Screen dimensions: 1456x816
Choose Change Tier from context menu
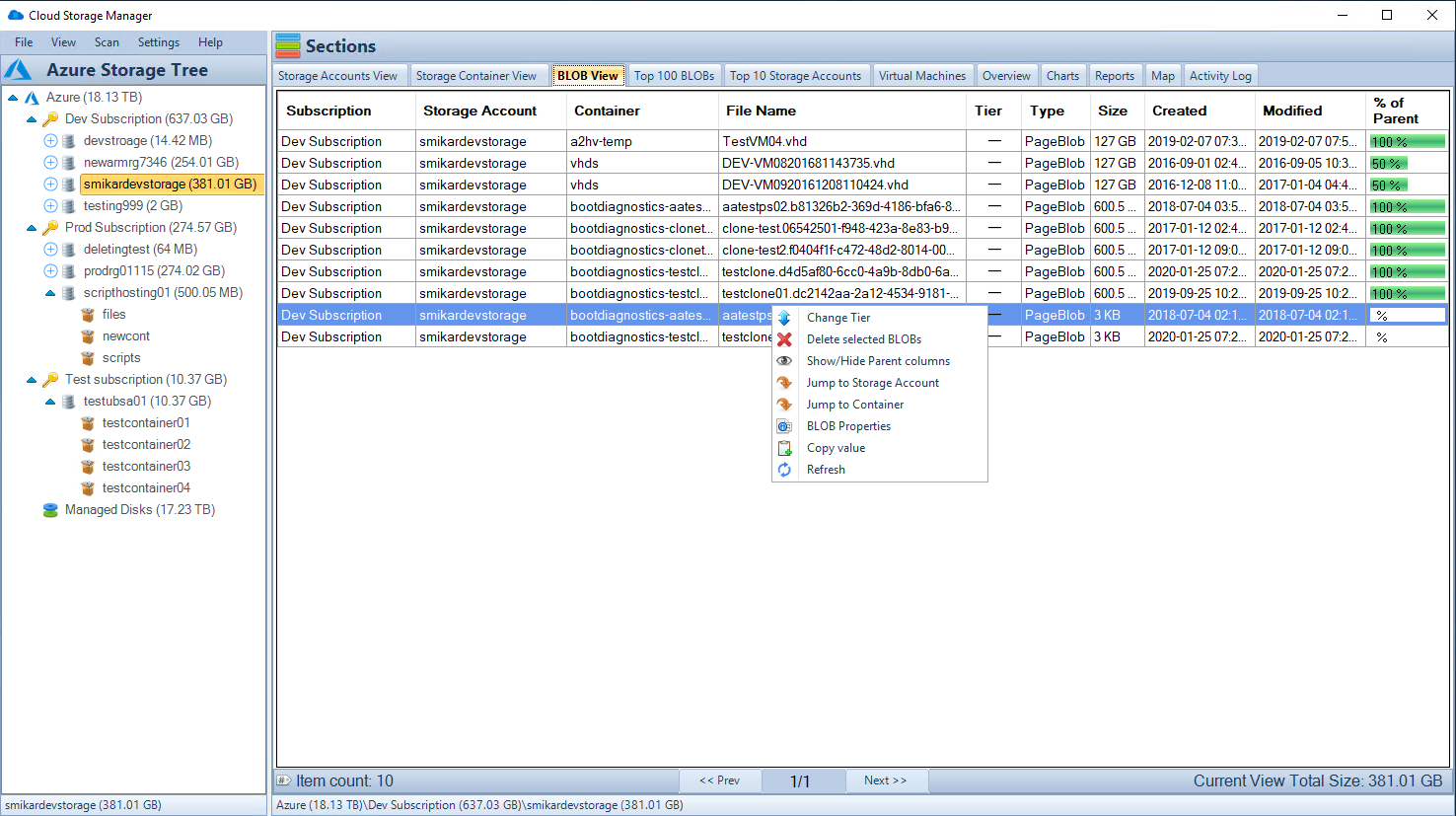pos(838,318)
